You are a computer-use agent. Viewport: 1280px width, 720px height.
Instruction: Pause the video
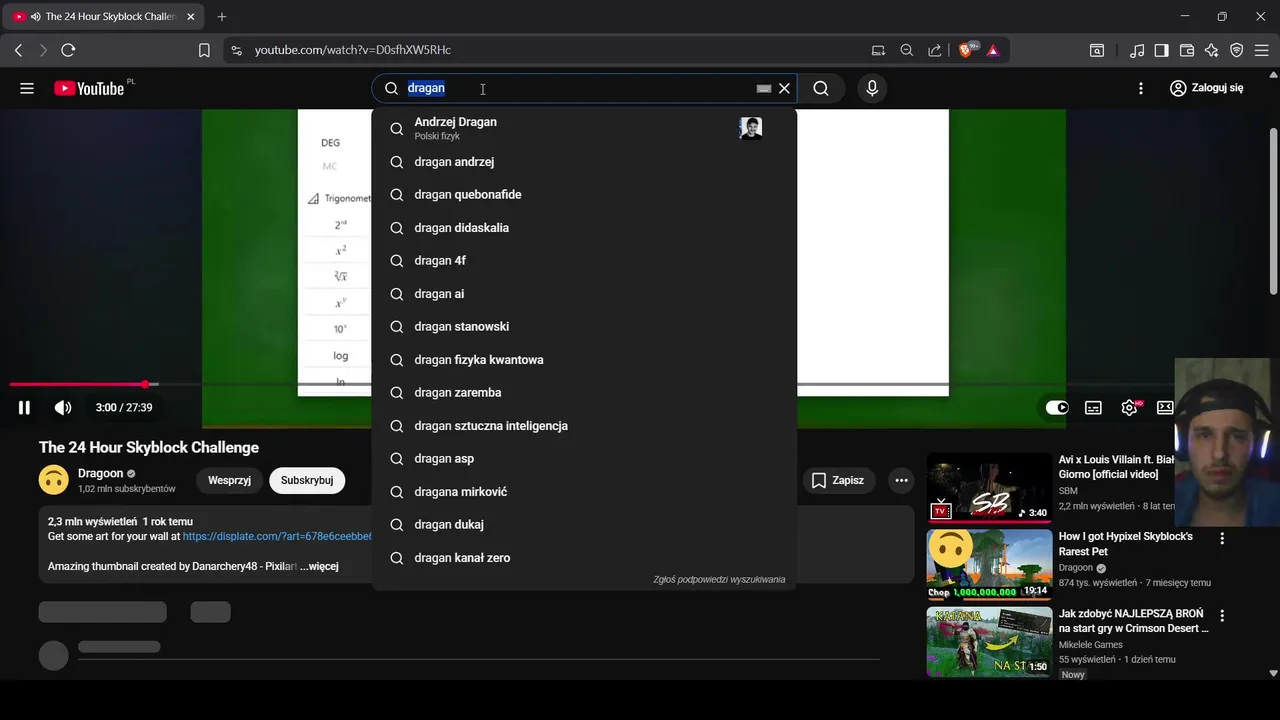[x=24, y=407]
